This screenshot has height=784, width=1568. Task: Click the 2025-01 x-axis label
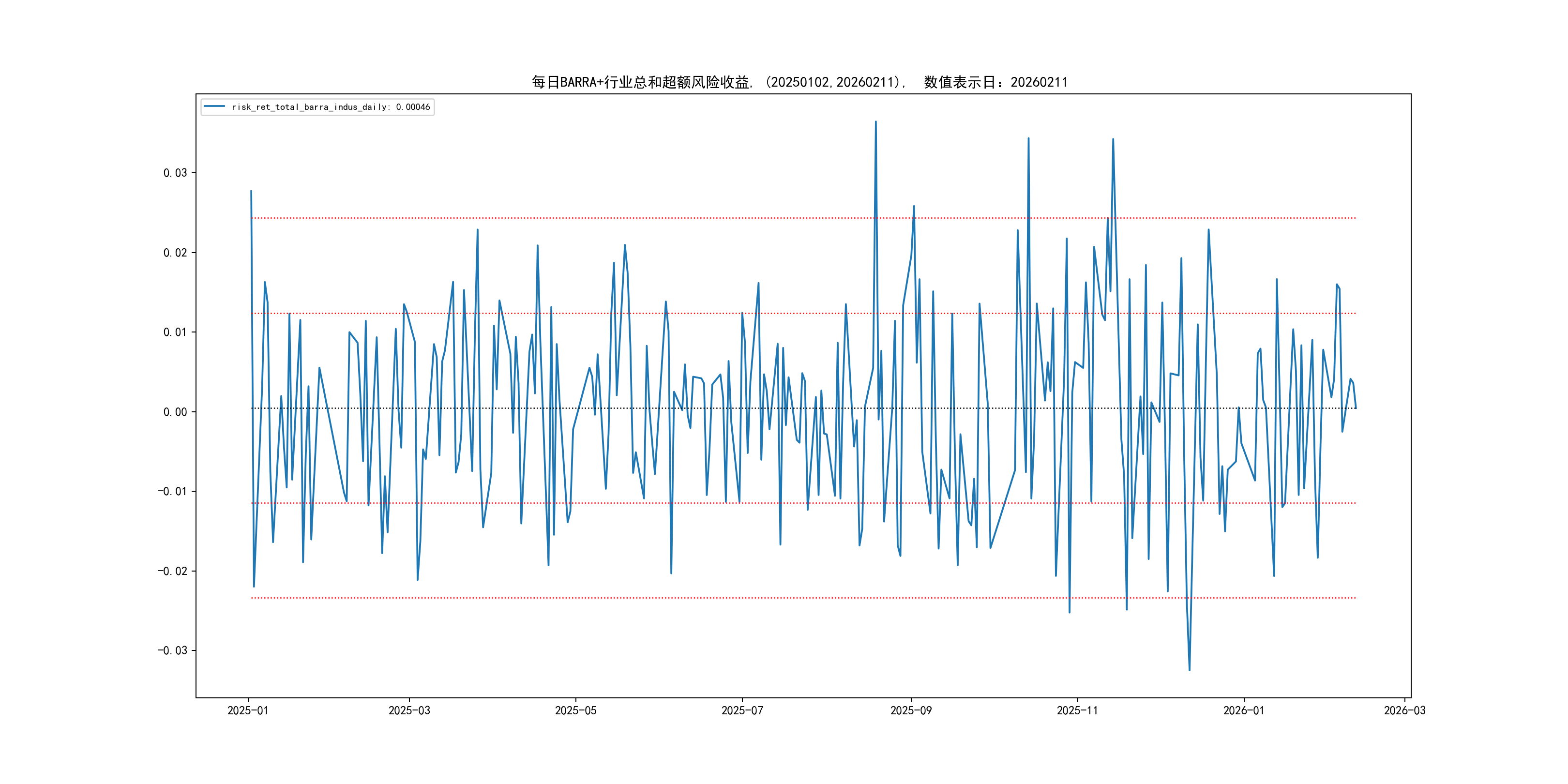(248, 710)
